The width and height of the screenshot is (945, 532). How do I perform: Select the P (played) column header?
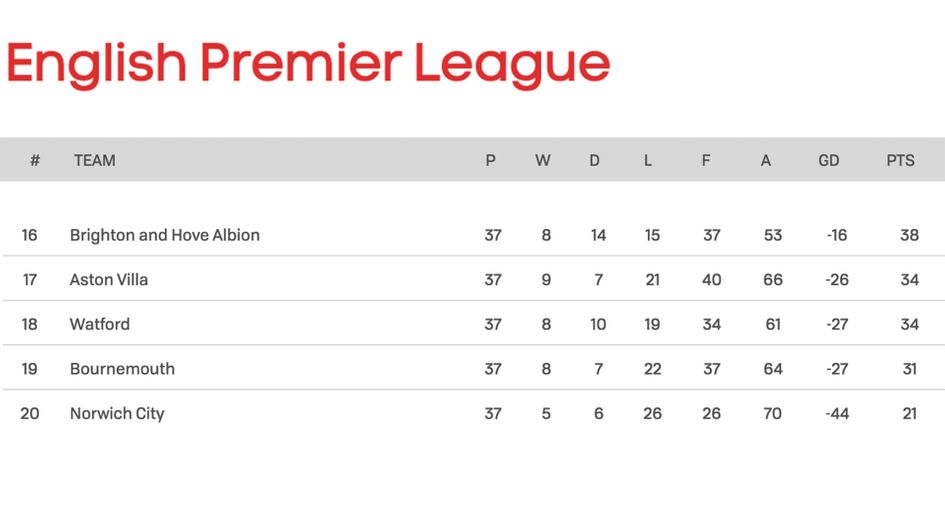click(490, 160)
